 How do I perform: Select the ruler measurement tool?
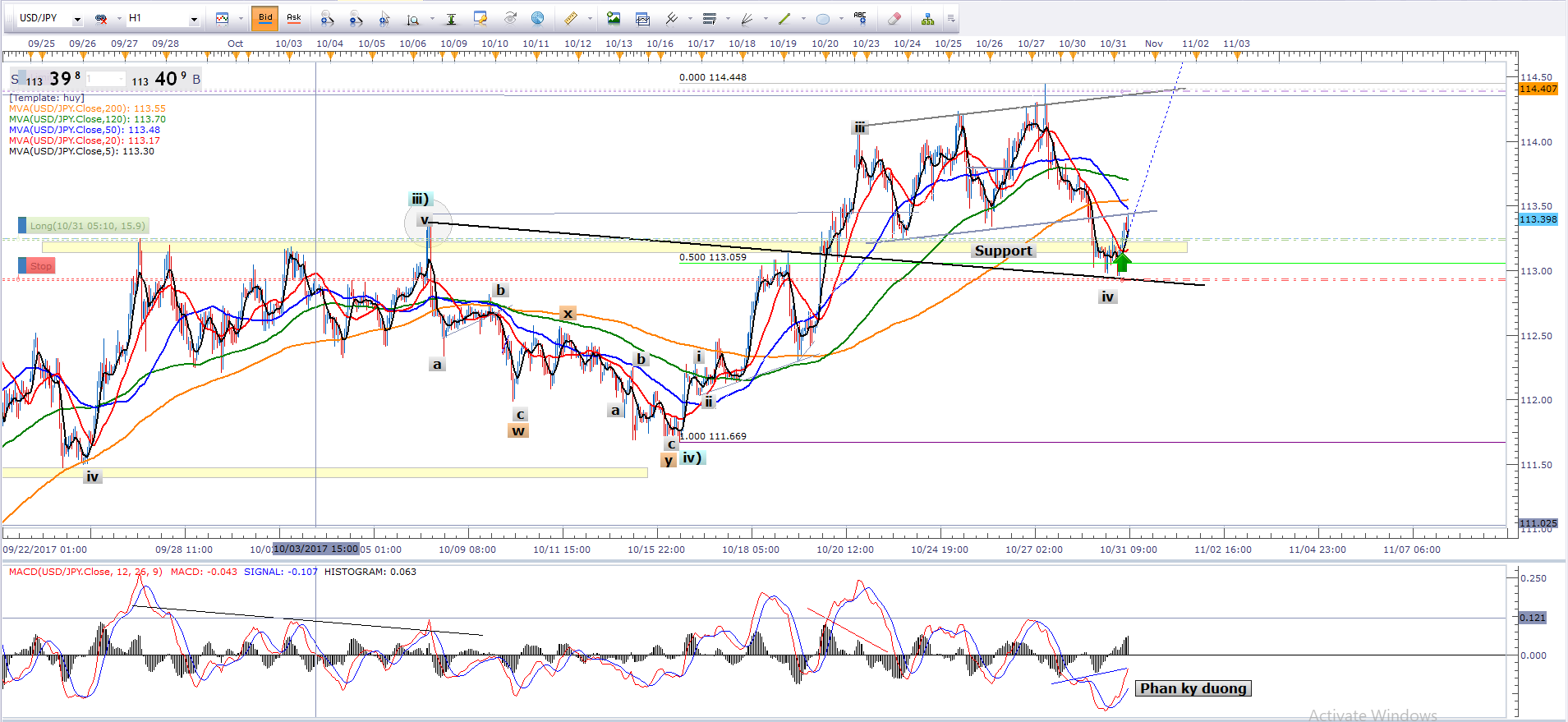(x=571, y=18)
